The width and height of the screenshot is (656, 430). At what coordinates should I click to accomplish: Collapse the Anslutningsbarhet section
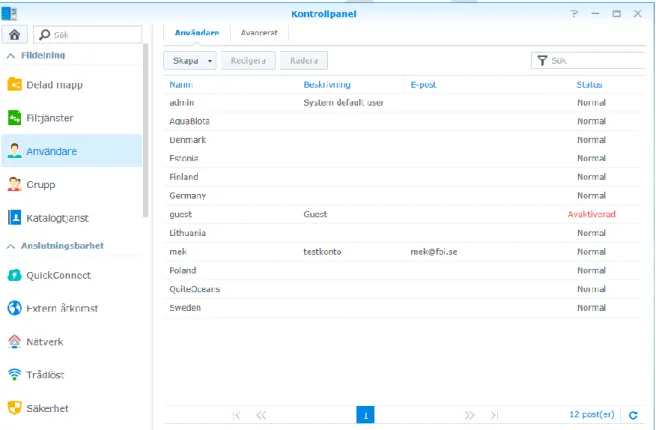coord(11,246)
